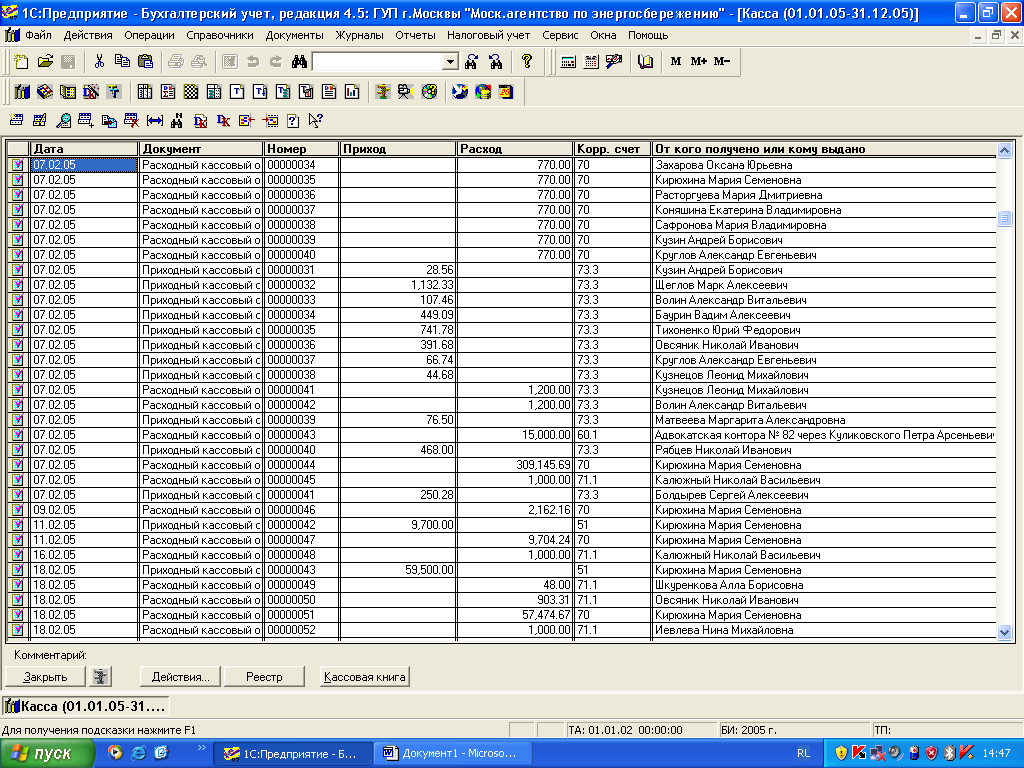The height and width of the screenshot is (768, 1024).
Task: Open the Действия... actions menu button
Action: point(180,677)
